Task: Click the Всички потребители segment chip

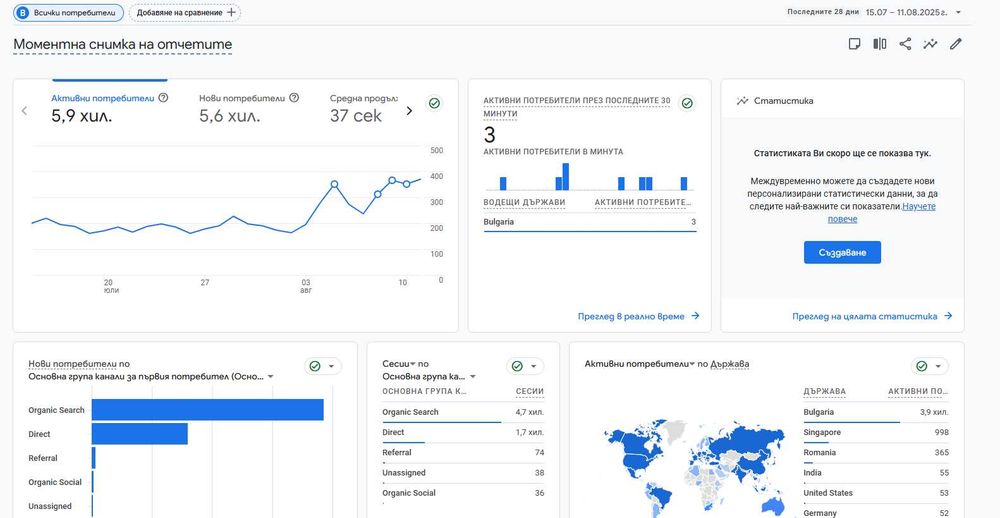Action: (69, 12)
